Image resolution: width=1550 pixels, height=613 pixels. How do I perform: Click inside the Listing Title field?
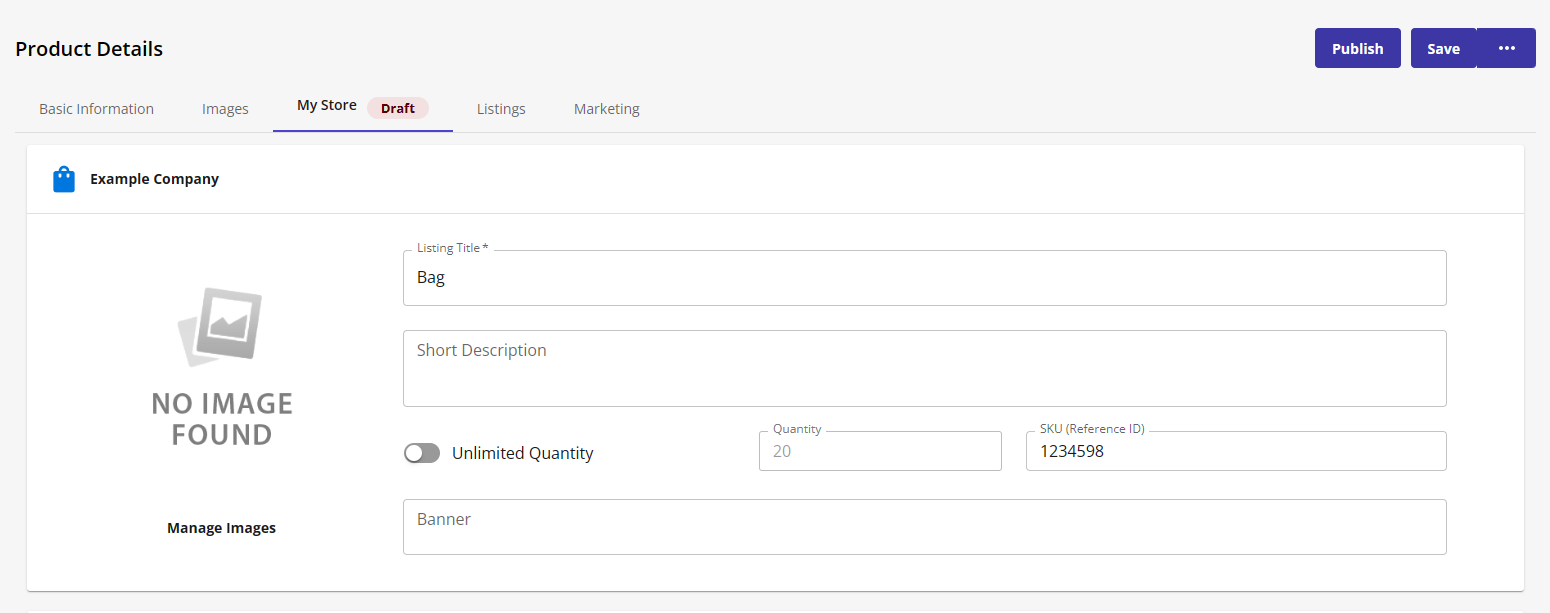(x=923, y=277)
